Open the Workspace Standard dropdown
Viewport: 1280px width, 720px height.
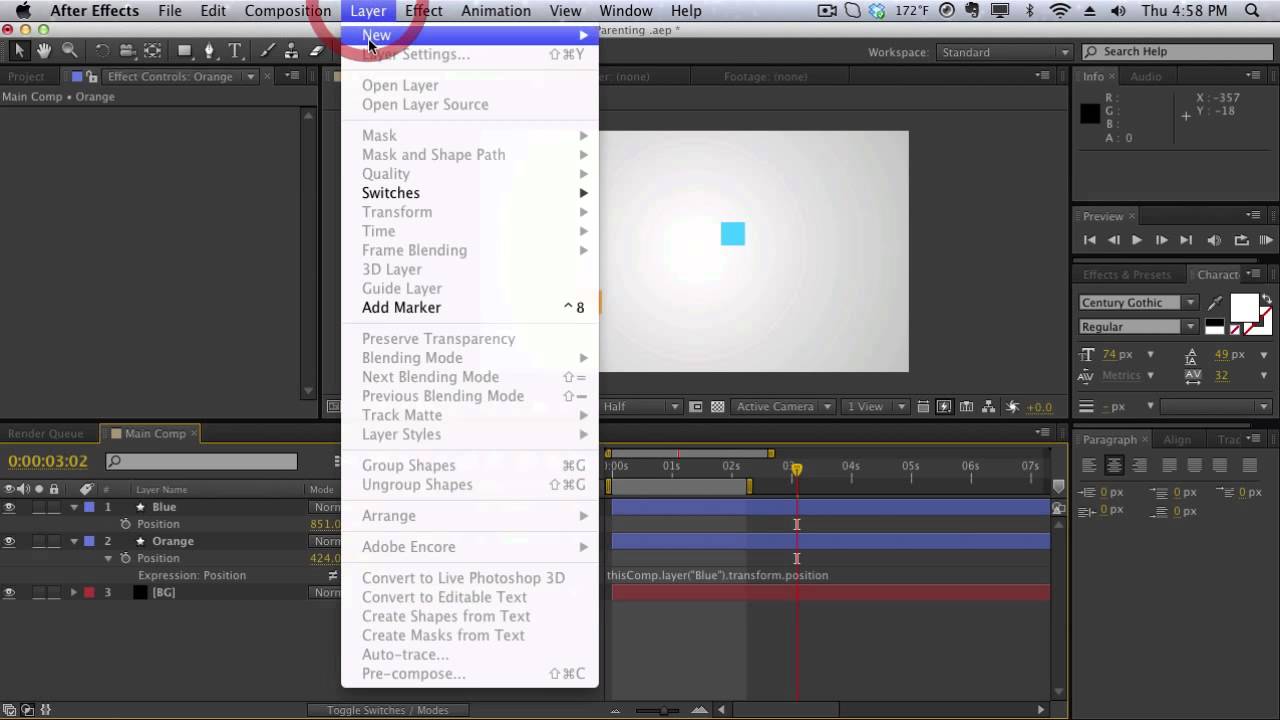tap(1003, 52)
